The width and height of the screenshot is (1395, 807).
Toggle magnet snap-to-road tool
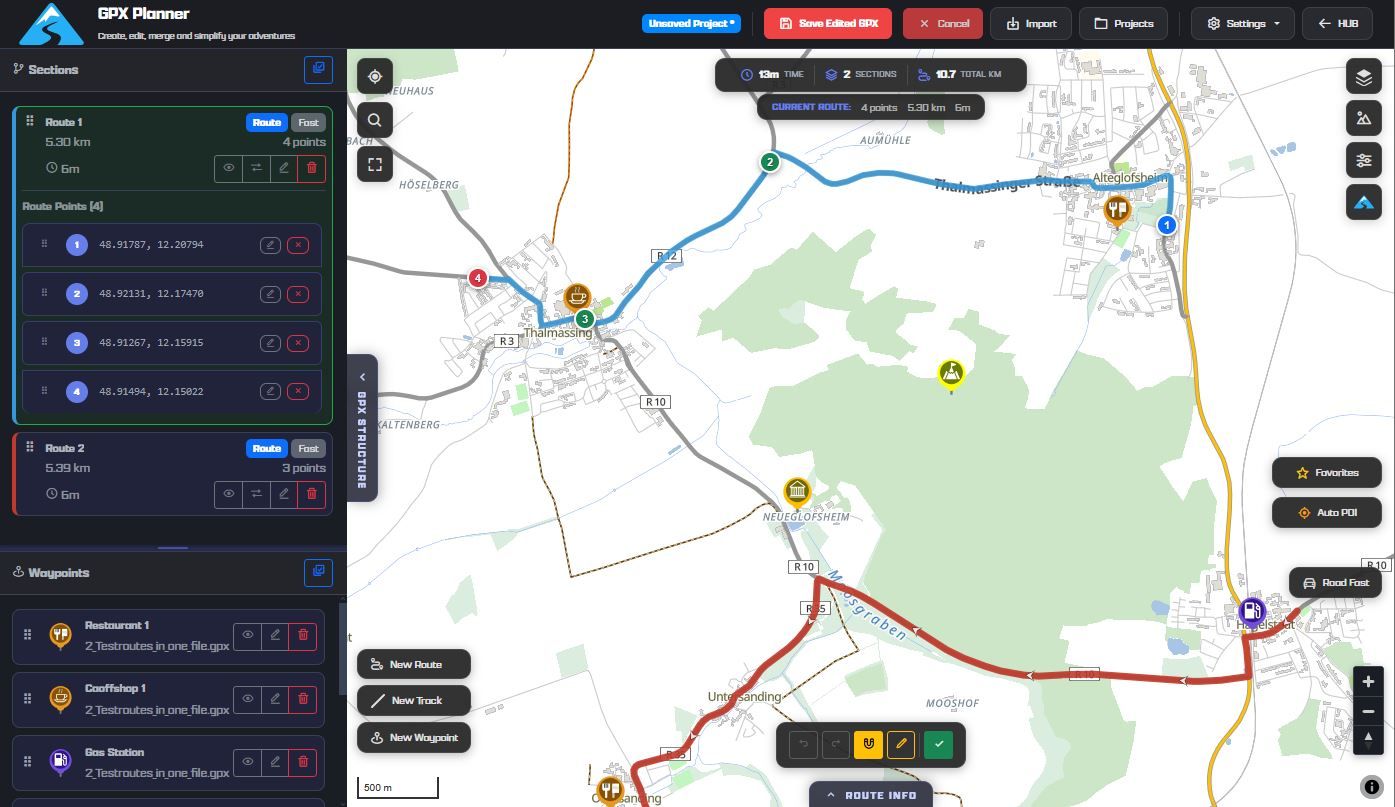pos(868,744)
